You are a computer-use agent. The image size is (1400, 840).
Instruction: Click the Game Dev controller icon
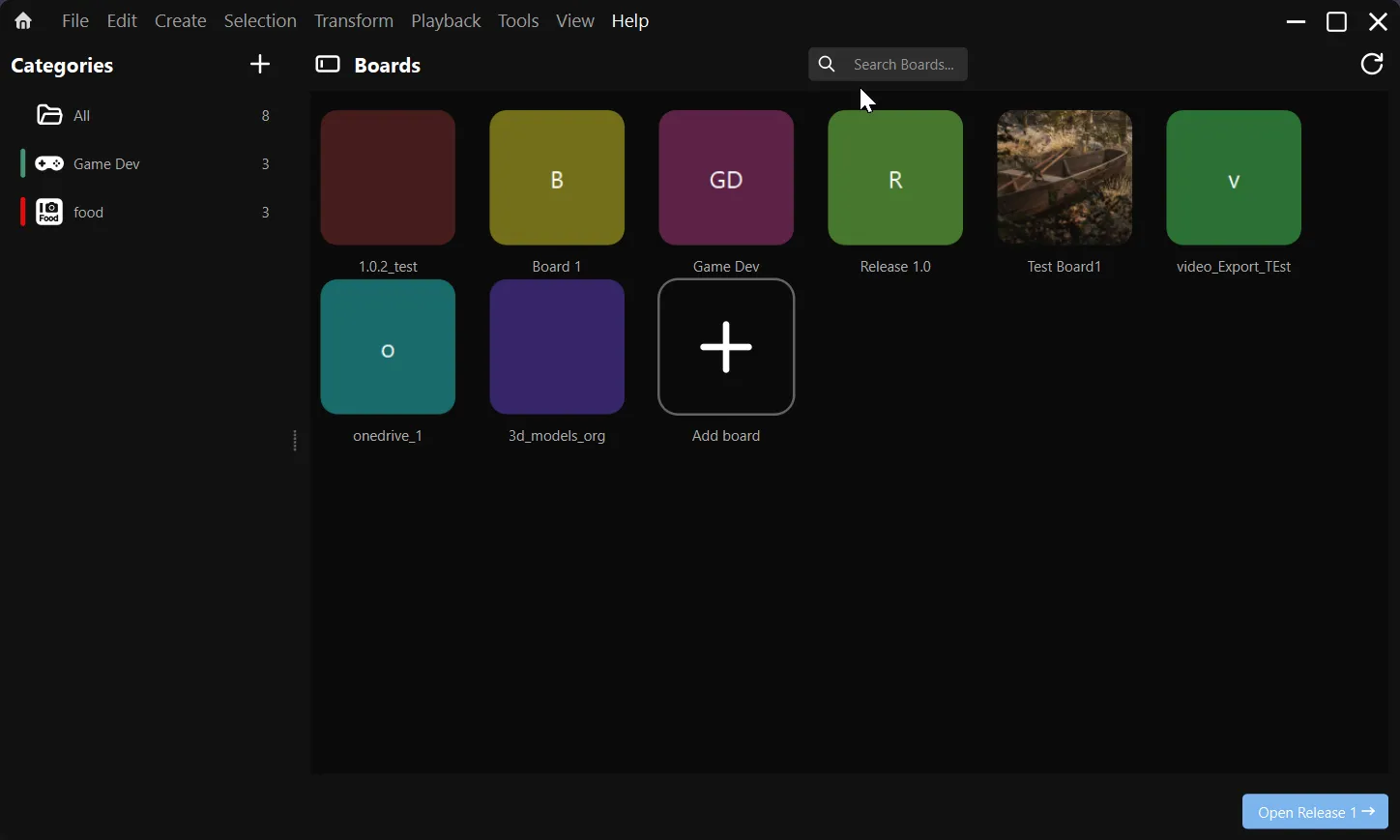(49, 164)
